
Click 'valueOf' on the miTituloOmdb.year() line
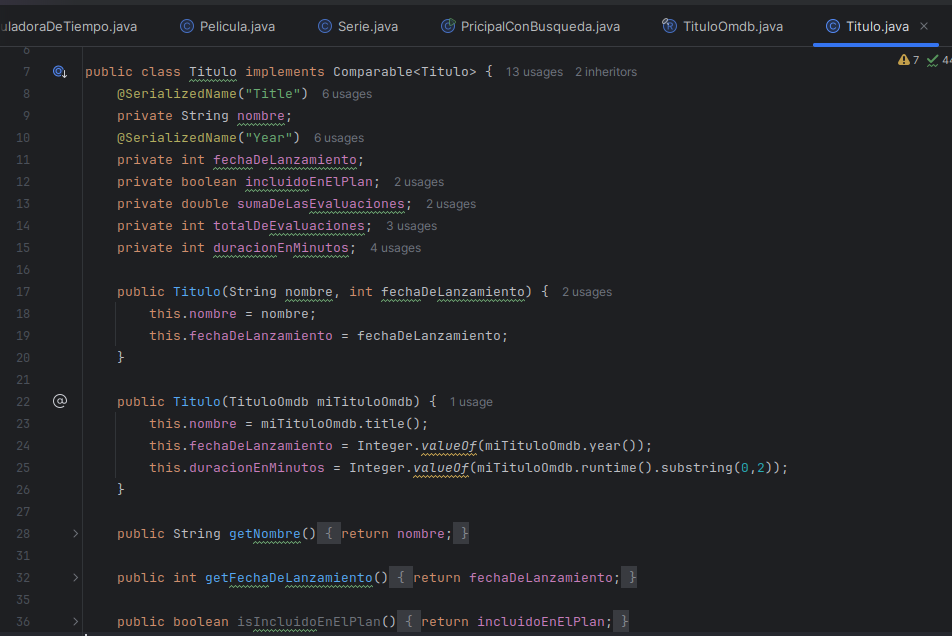tap(449, 445)
